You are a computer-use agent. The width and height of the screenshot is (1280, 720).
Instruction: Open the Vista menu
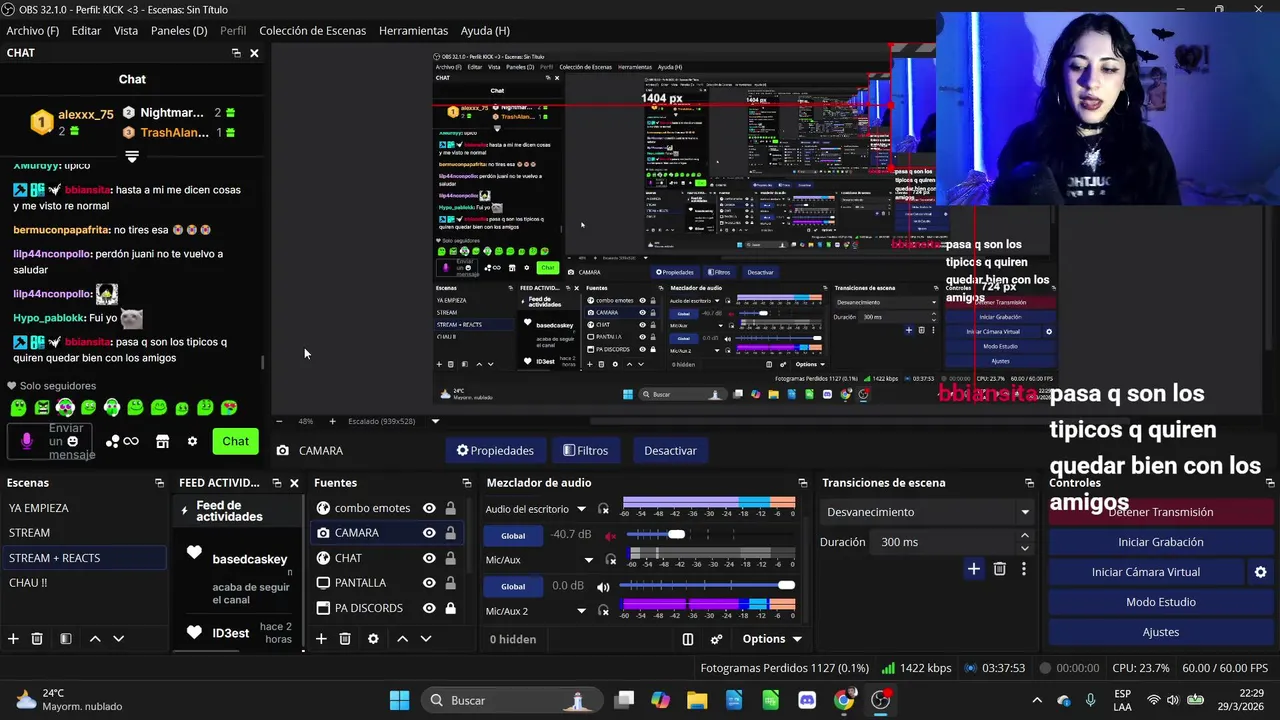click(126, 31)
